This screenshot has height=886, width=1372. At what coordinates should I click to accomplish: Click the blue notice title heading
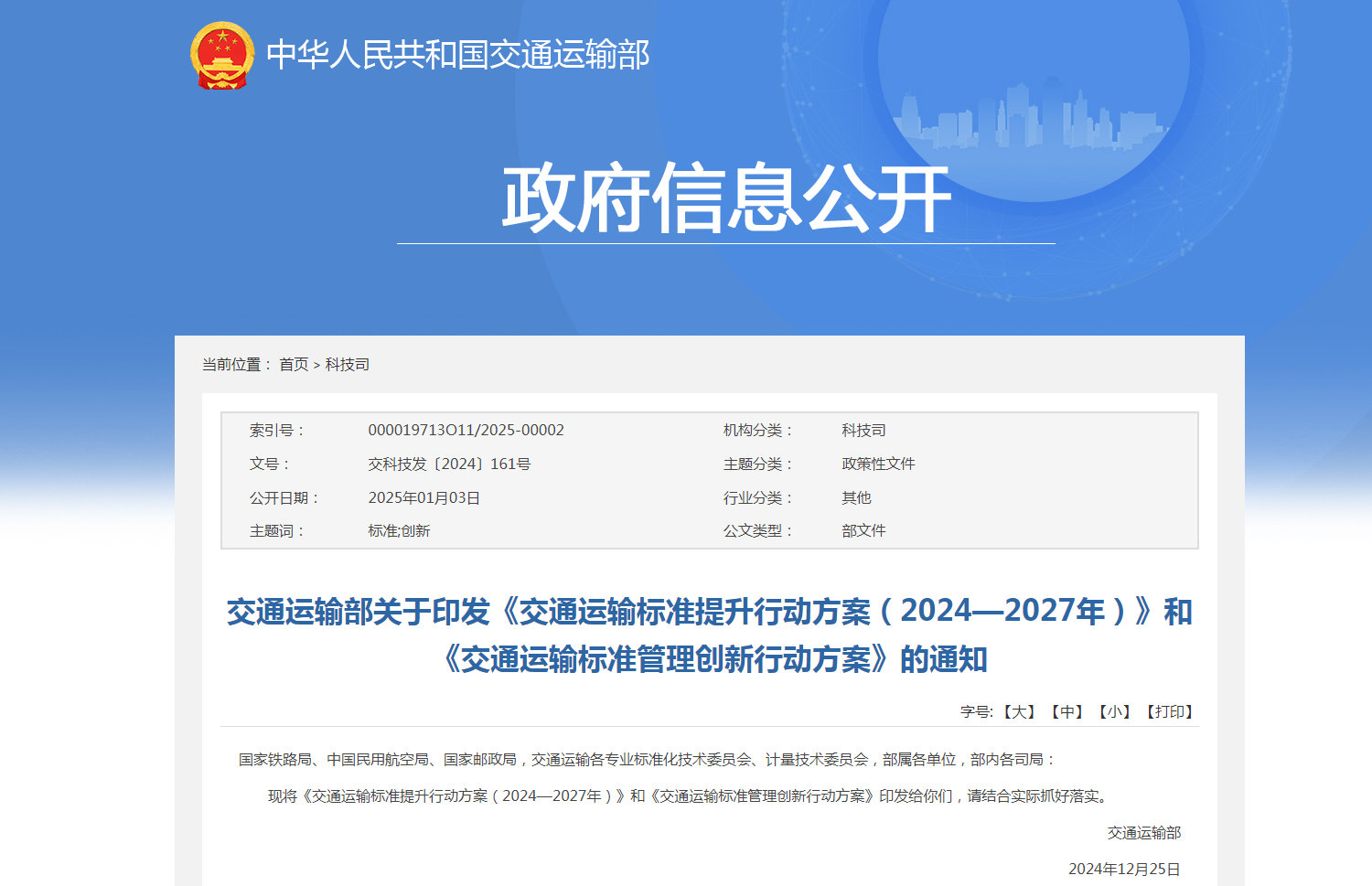tap(709, 635)
